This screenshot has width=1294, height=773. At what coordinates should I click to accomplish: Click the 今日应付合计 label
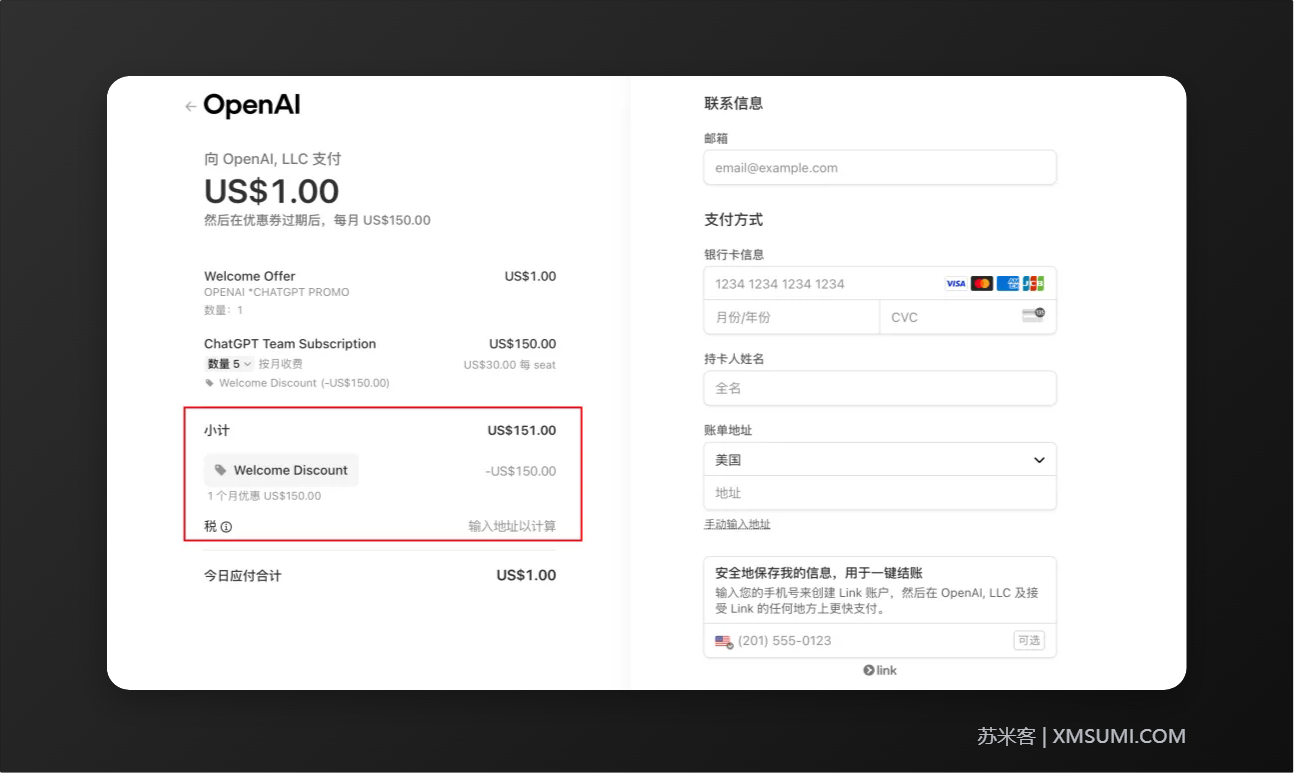[x=243, y=576]
